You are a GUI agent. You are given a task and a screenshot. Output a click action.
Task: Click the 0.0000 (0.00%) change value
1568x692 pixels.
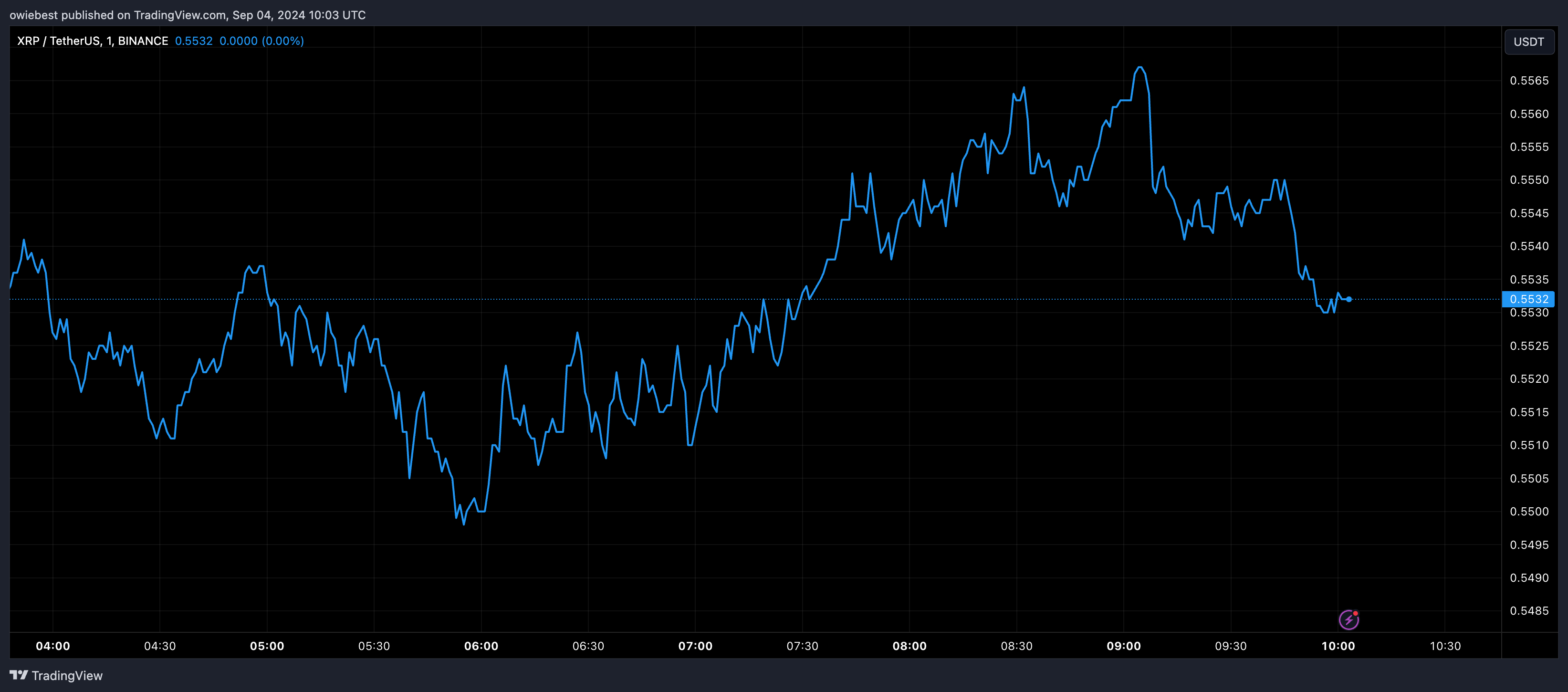click(263, 41)
